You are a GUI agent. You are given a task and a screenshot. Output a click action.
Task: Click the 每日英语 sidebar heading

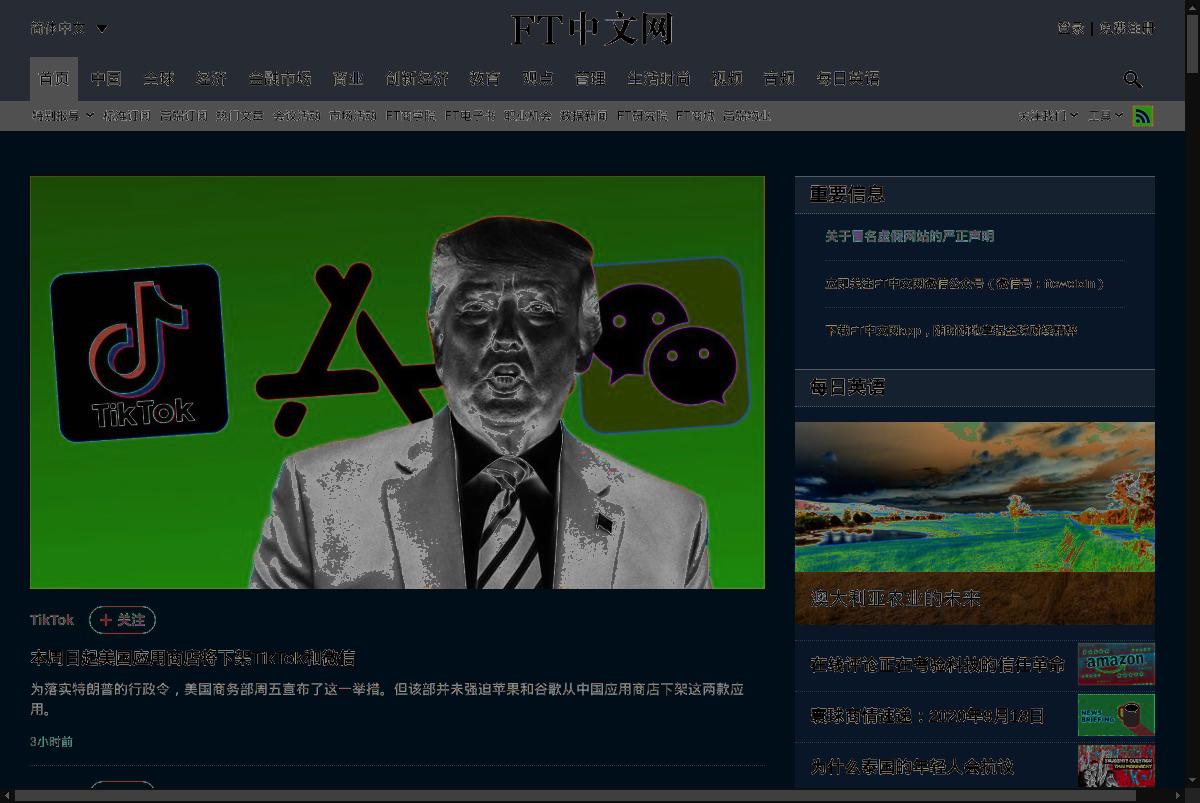coord(847,387)
